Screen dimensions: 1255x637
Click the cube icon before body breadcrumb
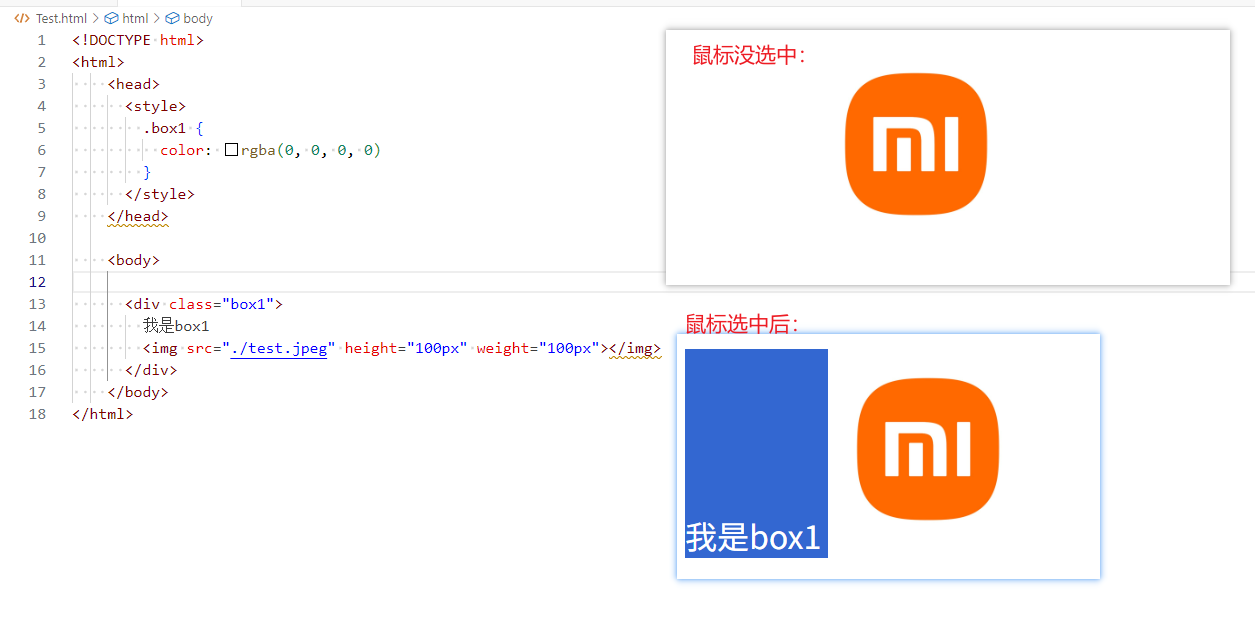pos(172,18)
